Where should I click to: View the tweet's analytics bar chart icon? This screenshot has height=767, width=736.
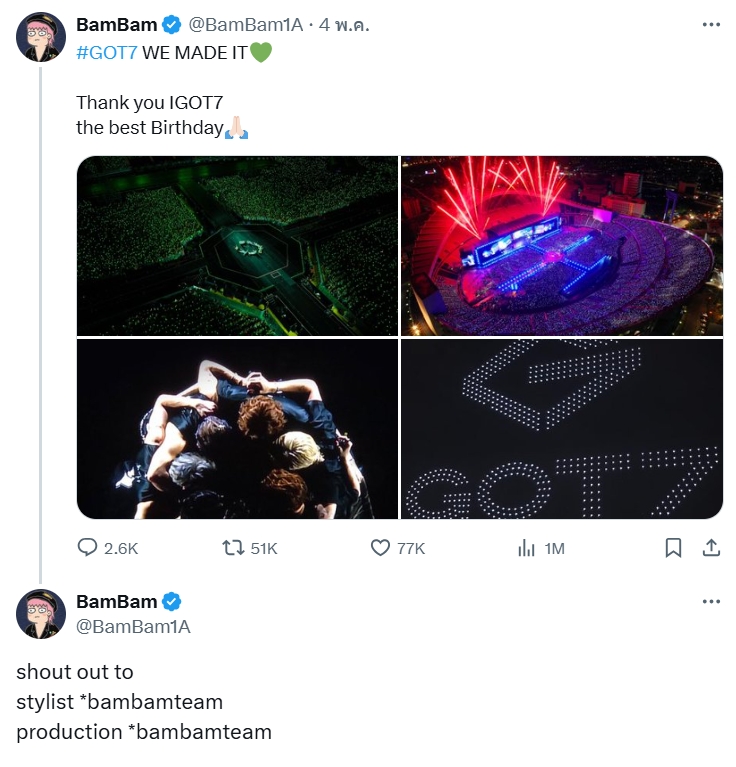(526, 548)
